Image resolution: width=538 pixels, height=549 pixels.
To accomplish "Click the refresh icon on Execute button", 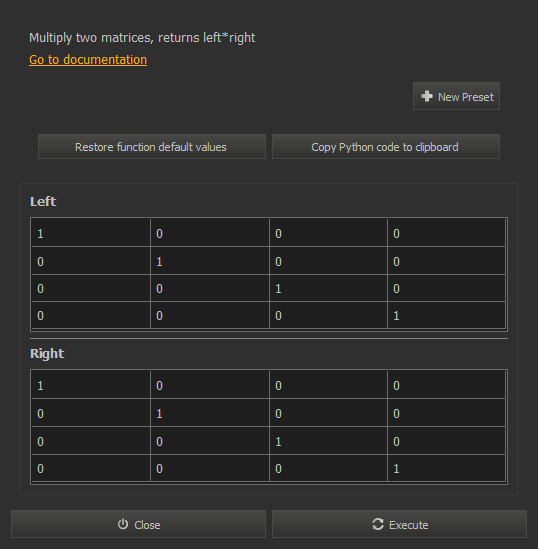I will pos(378,524).
